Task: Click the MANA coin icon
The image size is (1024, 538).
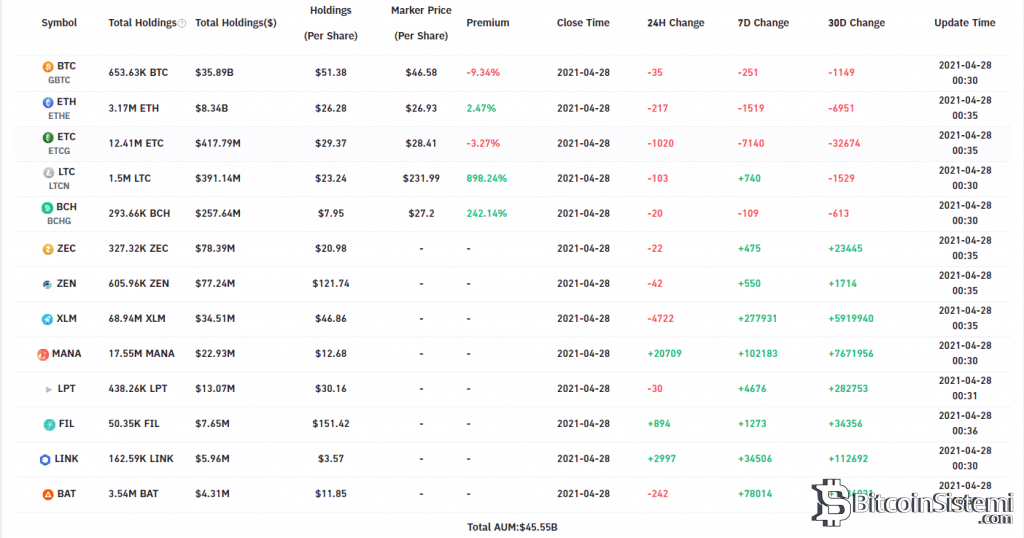Action: click(x=43, y=354)
